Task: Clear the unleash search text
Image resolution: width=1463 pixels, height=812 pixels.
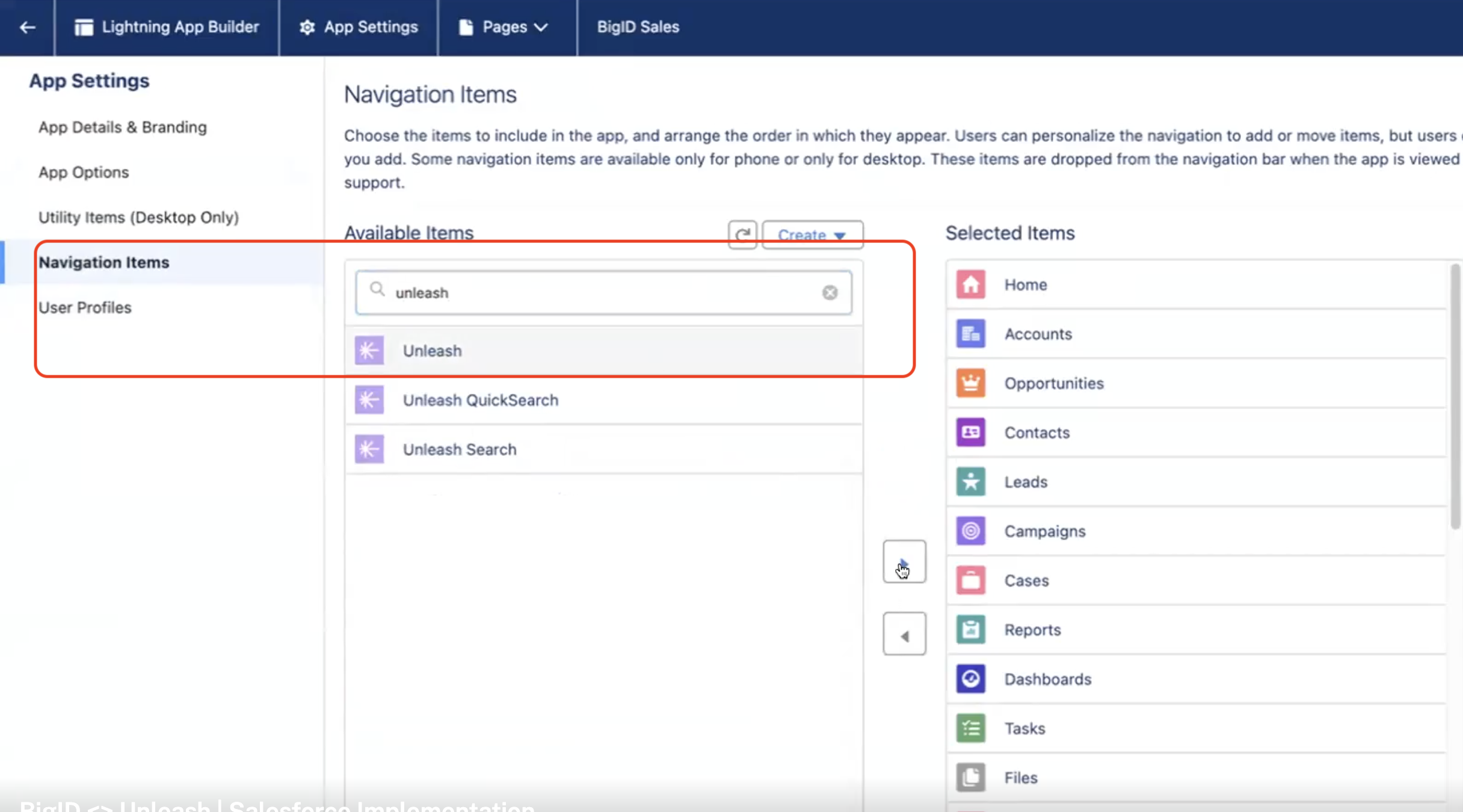Action: (x=830, y=292)
